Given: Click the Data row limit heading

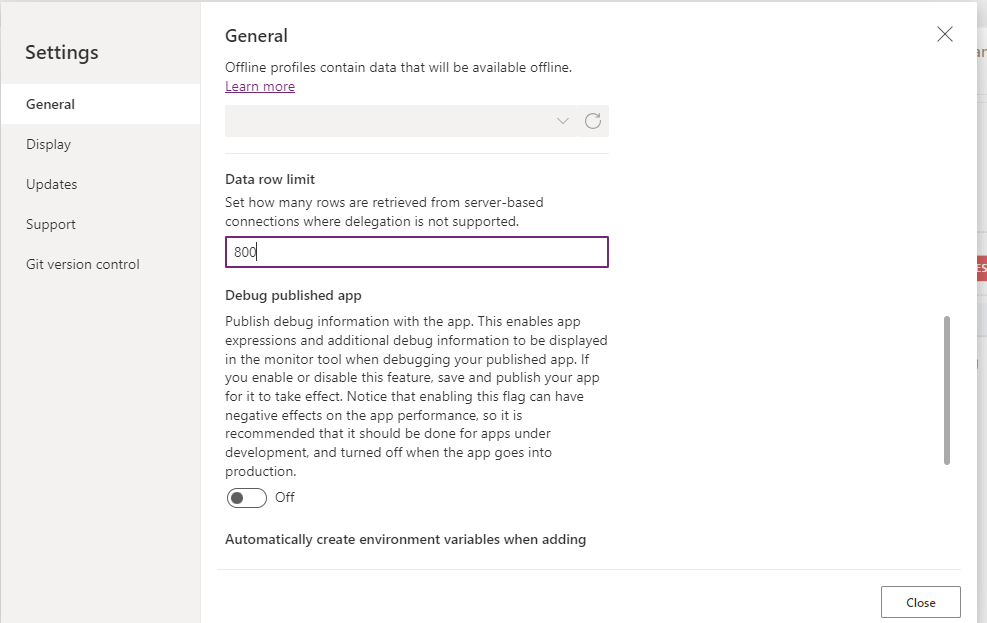Looking at the screenshot, I should click(270, 179).
